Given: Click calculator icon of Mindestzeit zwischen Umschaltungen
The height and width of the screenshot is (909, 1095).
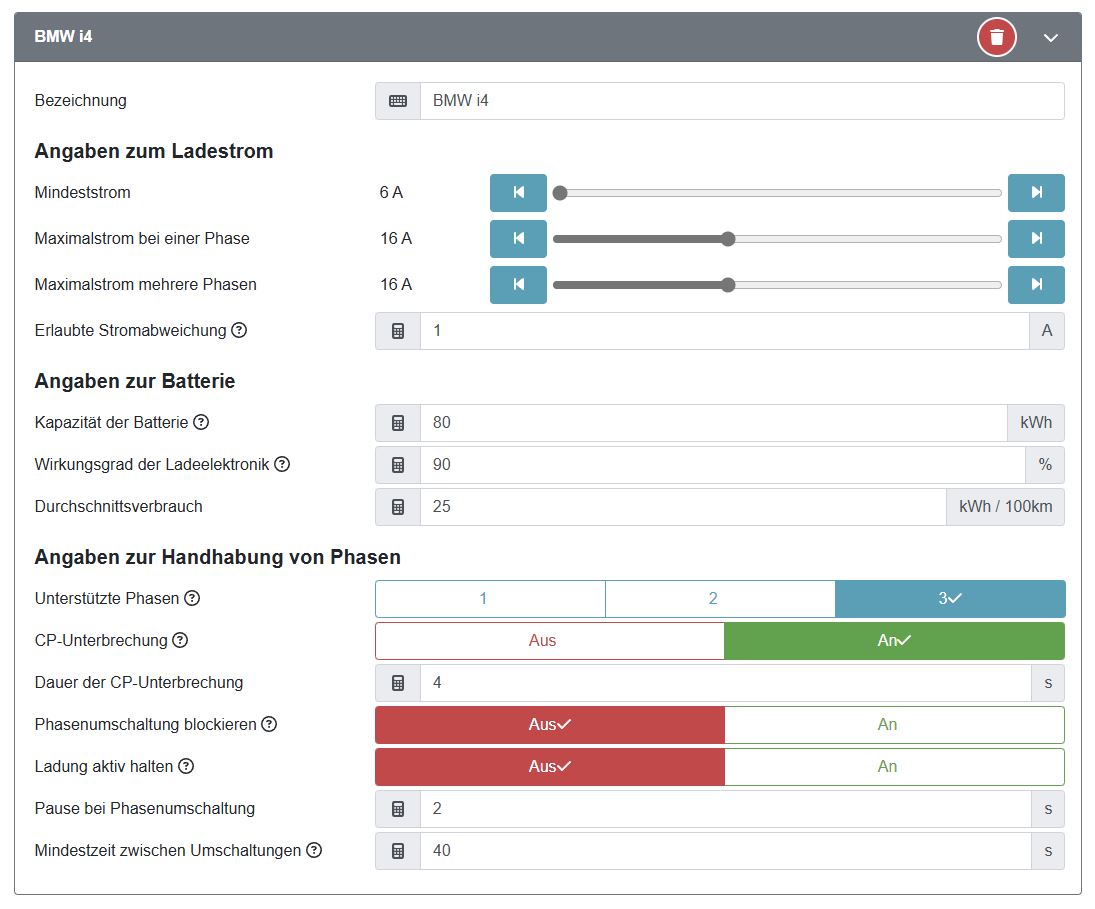Looking at the screenshot, I should [398, 850].
